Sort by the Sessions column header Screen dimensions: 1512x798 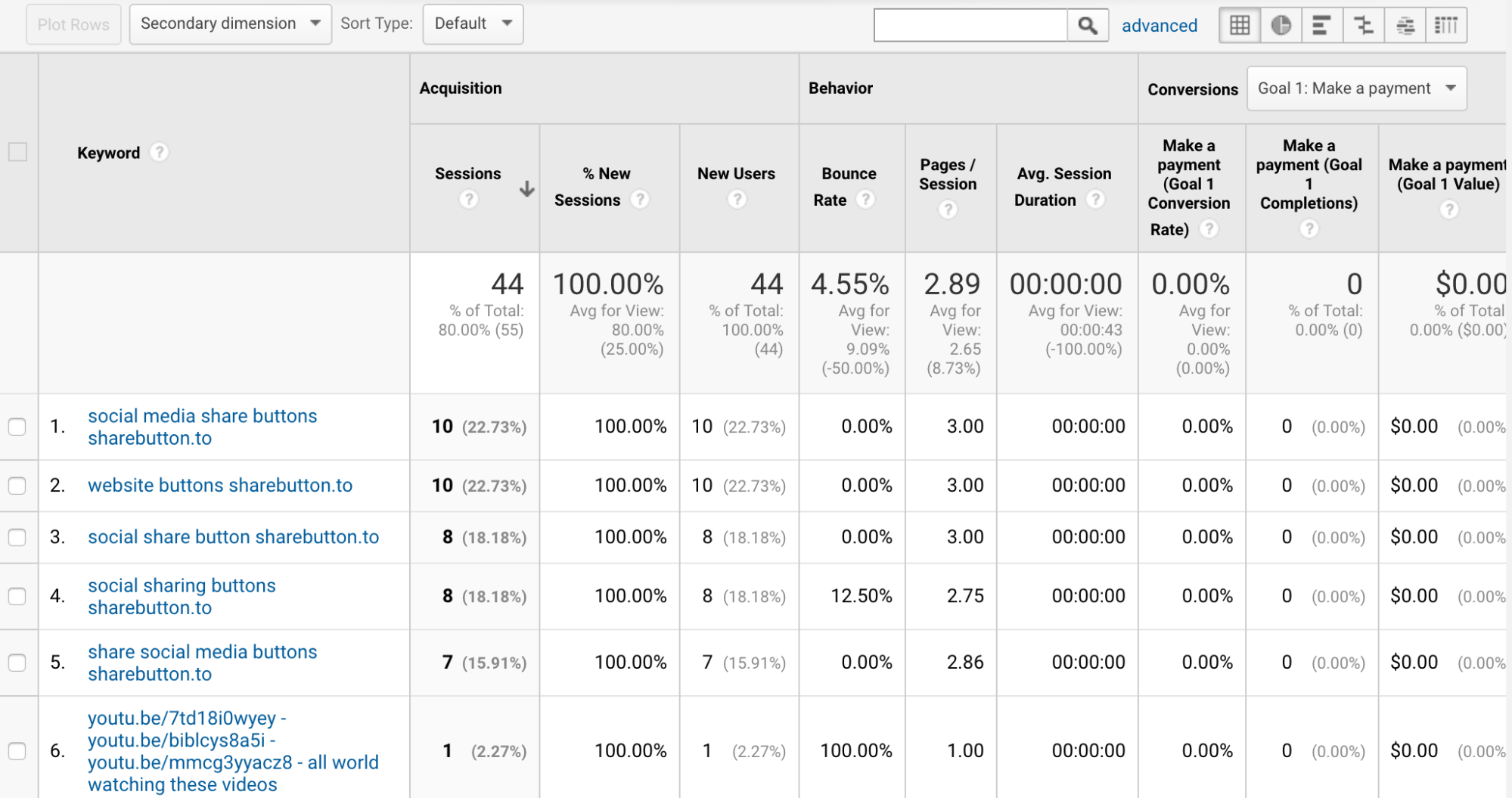coord(467,174)
